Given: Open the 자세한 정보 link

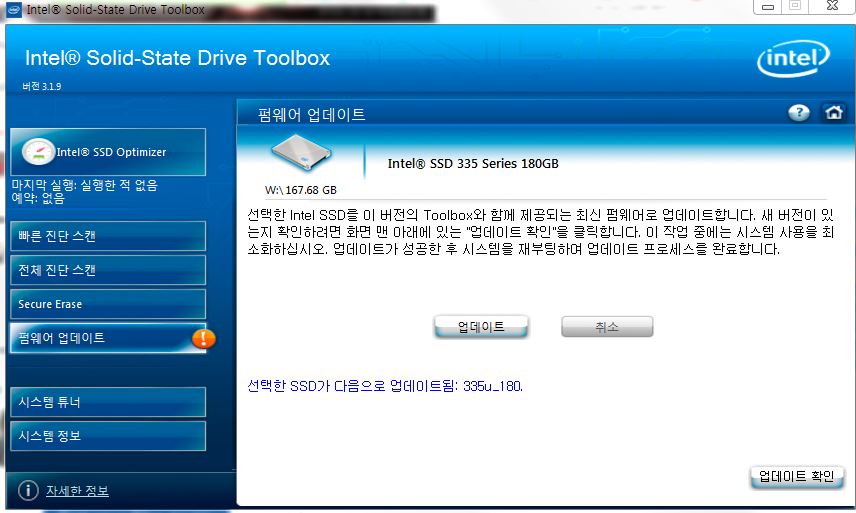Looking at the screenshot, I should [77, 491].
